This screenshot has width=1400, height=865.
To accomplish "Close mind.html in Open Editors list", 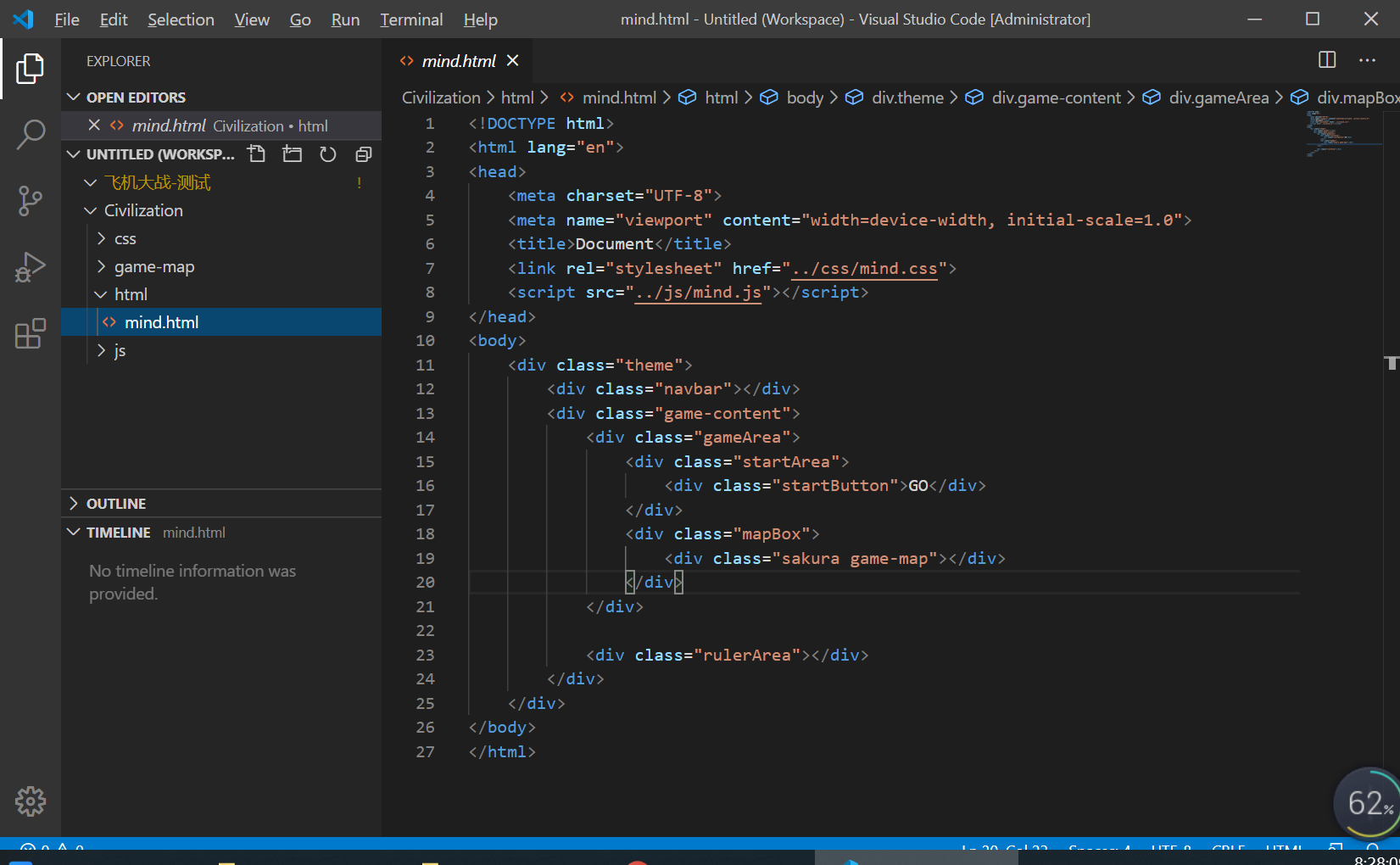I will pyautogui.click(x=94, y=125).
